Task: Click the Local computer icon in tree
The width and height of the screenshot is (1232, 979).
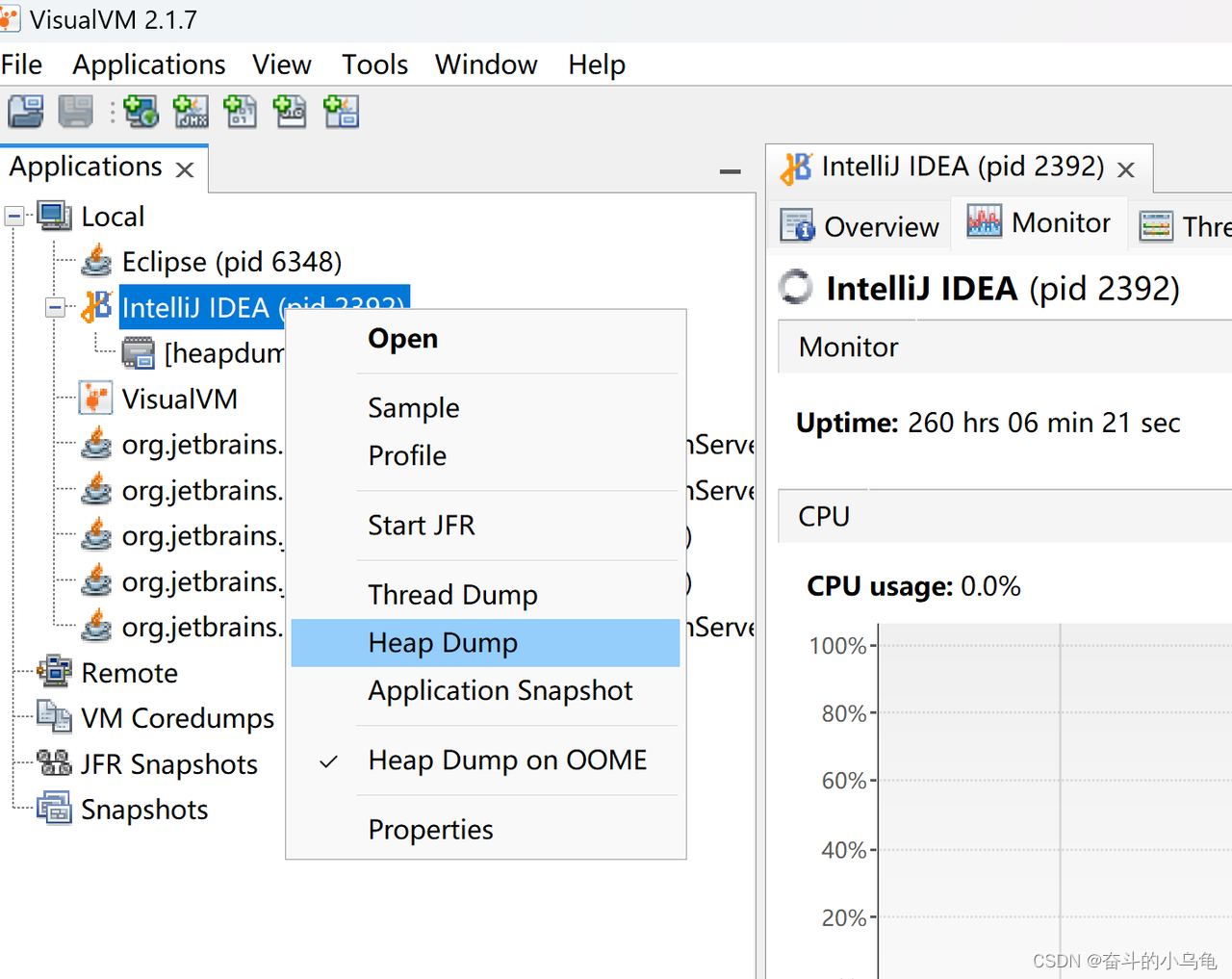Action: 54,216
